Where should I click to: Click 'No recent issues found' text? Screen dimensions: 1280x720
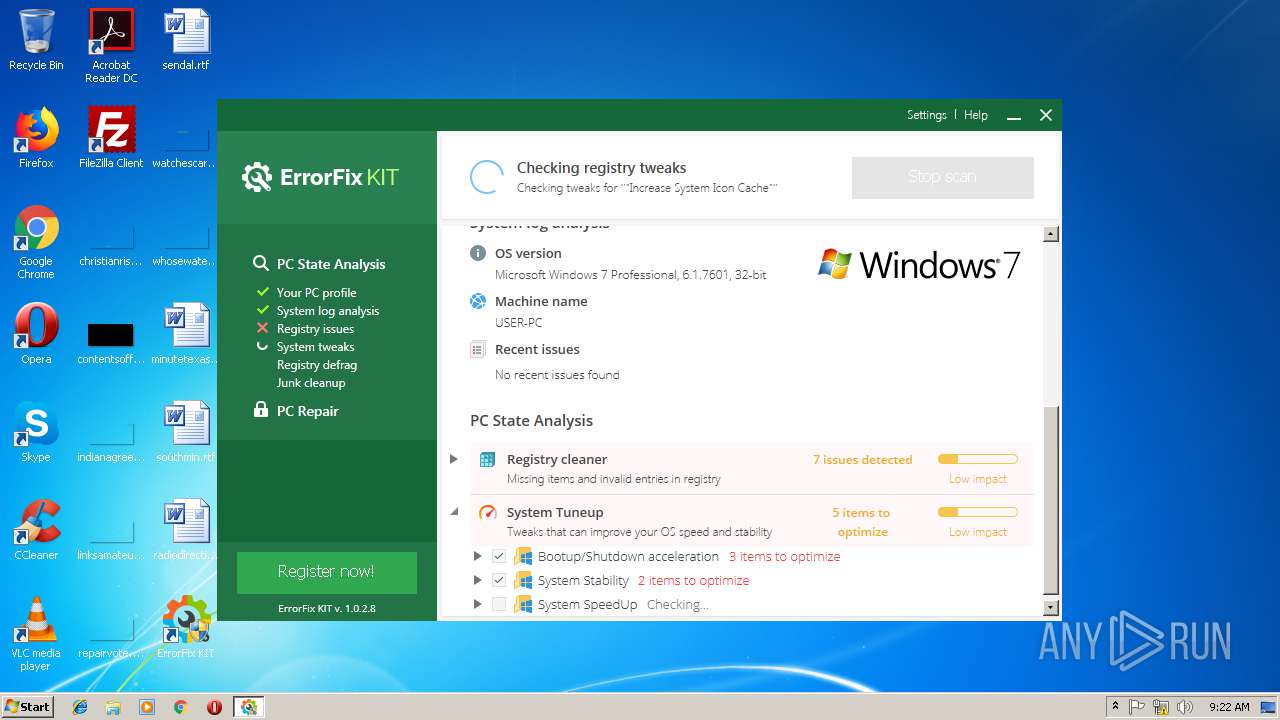pos(557,375)
